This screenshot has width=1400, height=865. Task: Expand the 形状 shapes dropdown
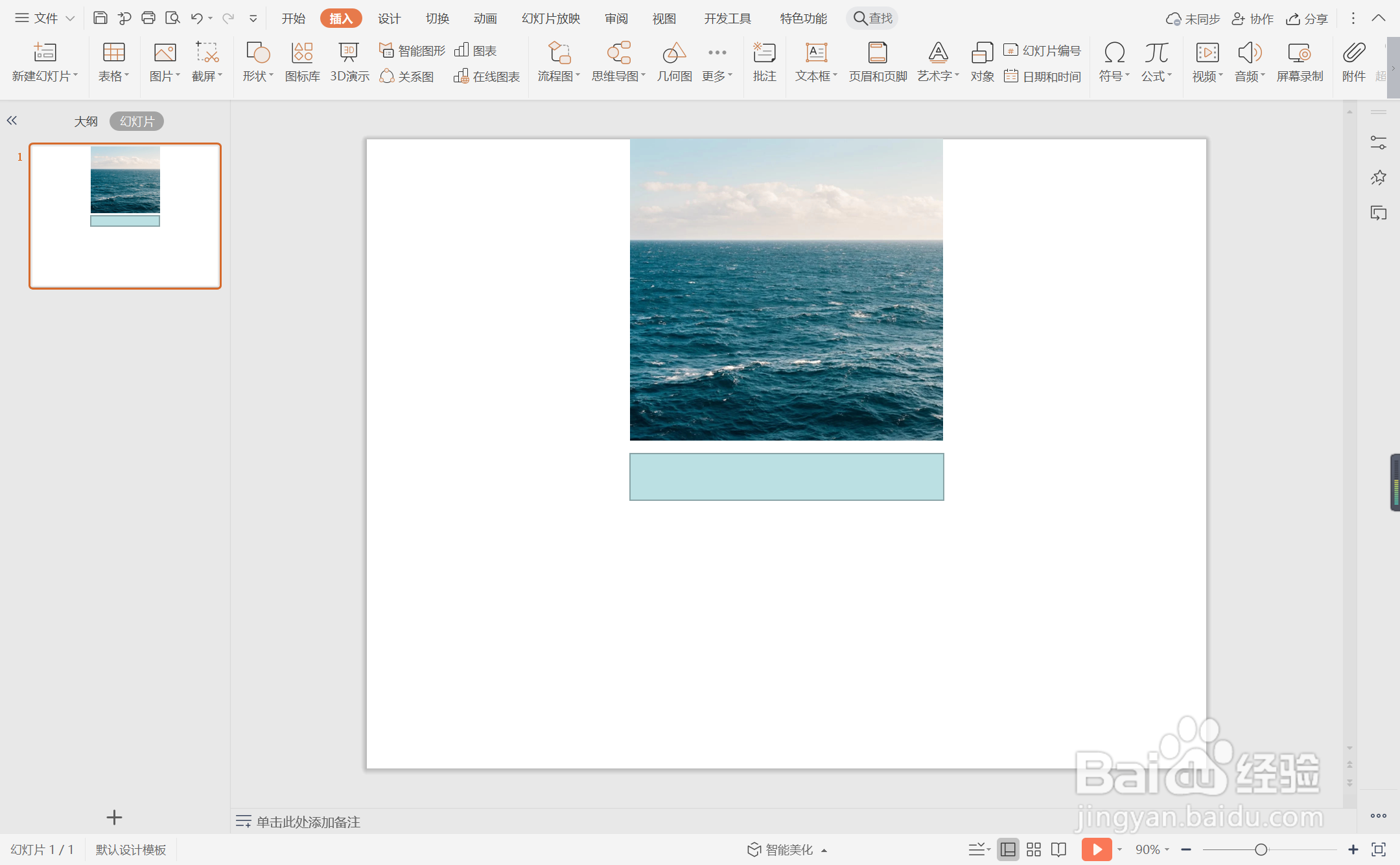pyautogui.click(x=258, y=76)
